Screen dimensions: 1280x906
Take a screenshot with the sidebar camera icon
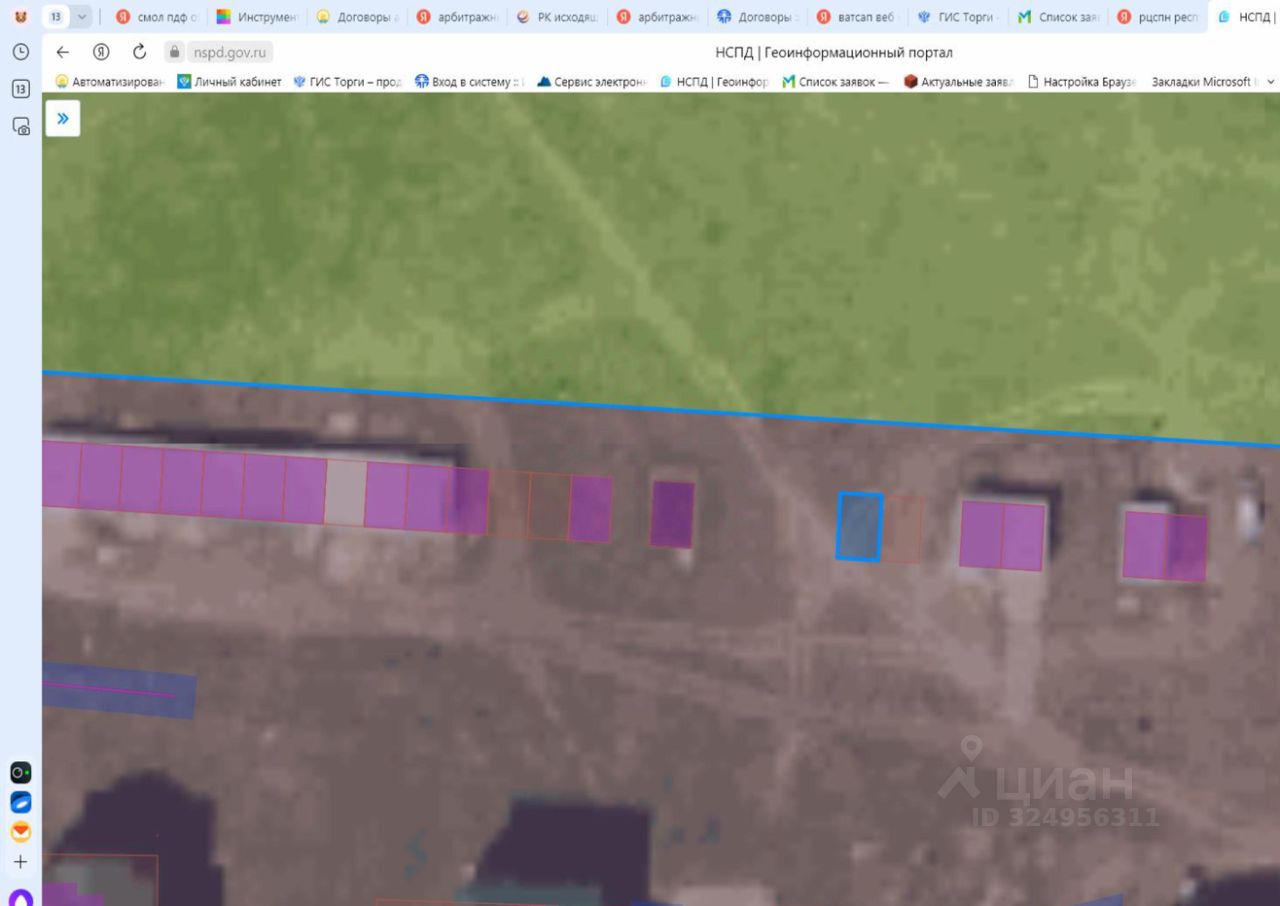click(21, 126)
